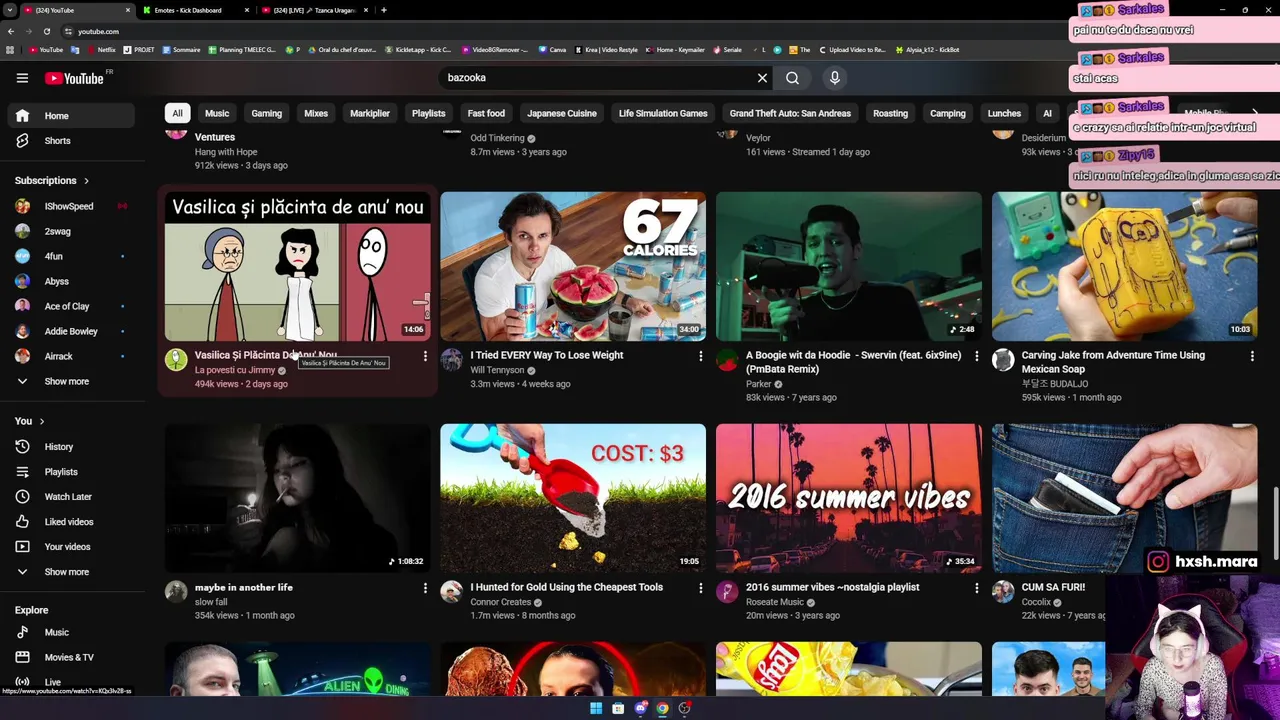Select the 'Playlists' filter chip
1280x720 pixels.
pyautogui.click(x=429, y=113)
